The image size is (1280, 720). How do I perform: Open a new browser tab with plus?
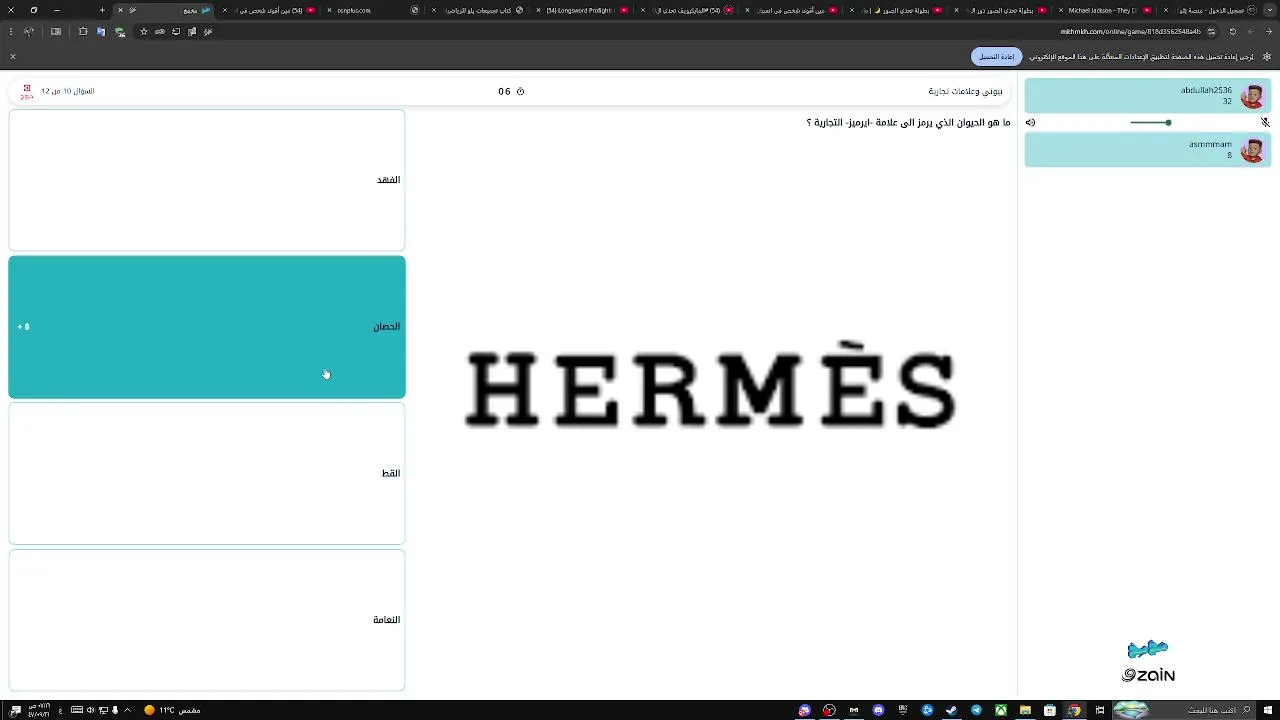coord(102,10)
